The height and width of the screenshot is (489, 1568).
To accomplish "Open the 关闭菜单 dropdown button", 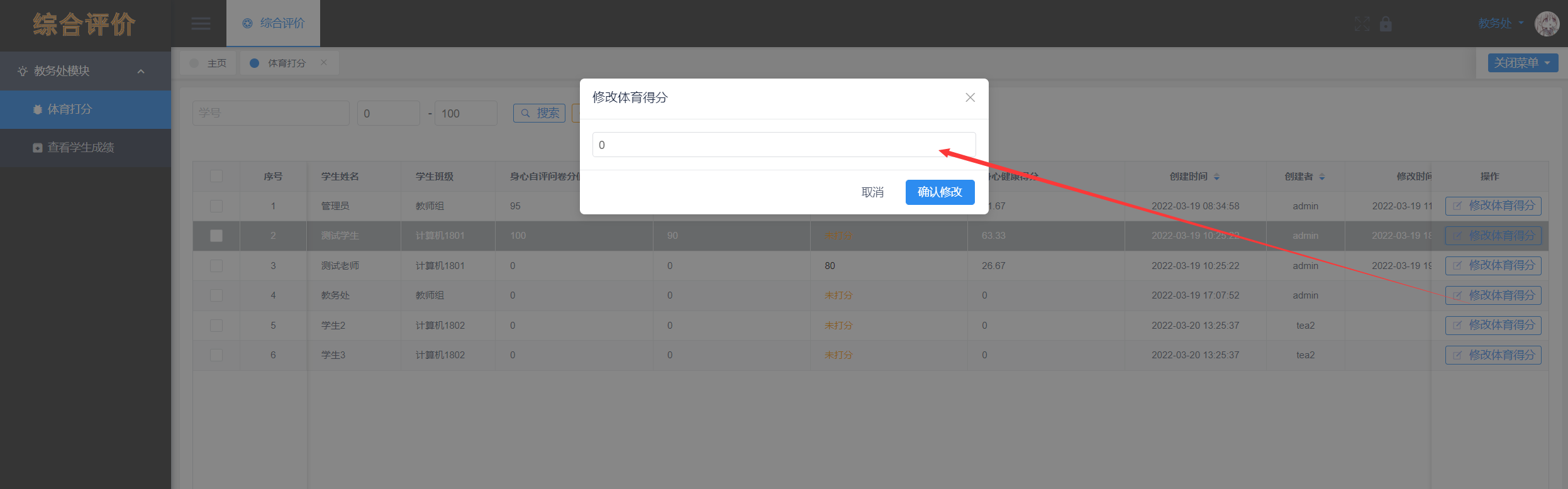I will (1523, 63).
